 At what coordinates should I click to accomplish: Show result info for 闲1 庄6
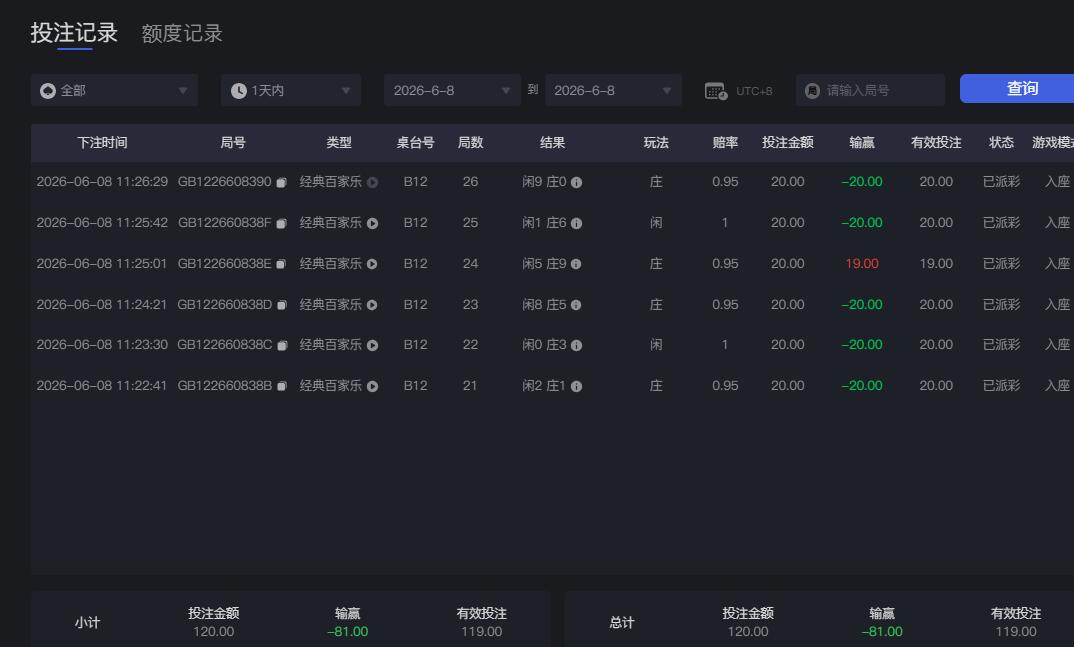[577, 223]
